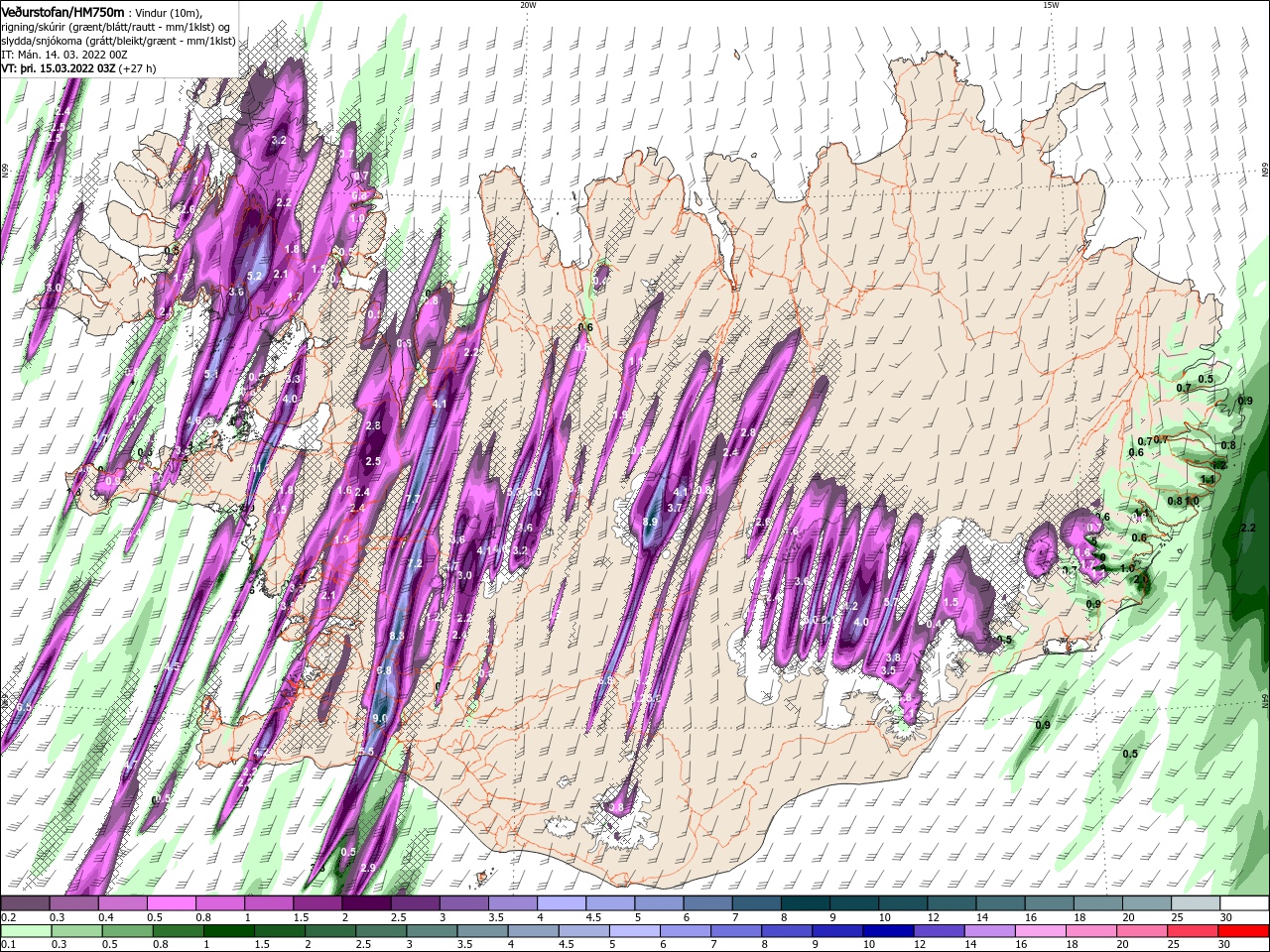The image size is (1270, 952).
Task: Click the 'rigning/skúrir' legend description line
Action: [116, 27]
